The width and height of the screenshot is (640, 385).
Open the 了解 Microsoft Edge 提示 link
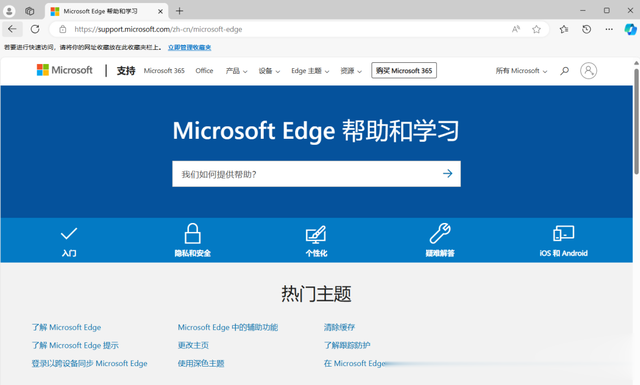pos(75,345)
